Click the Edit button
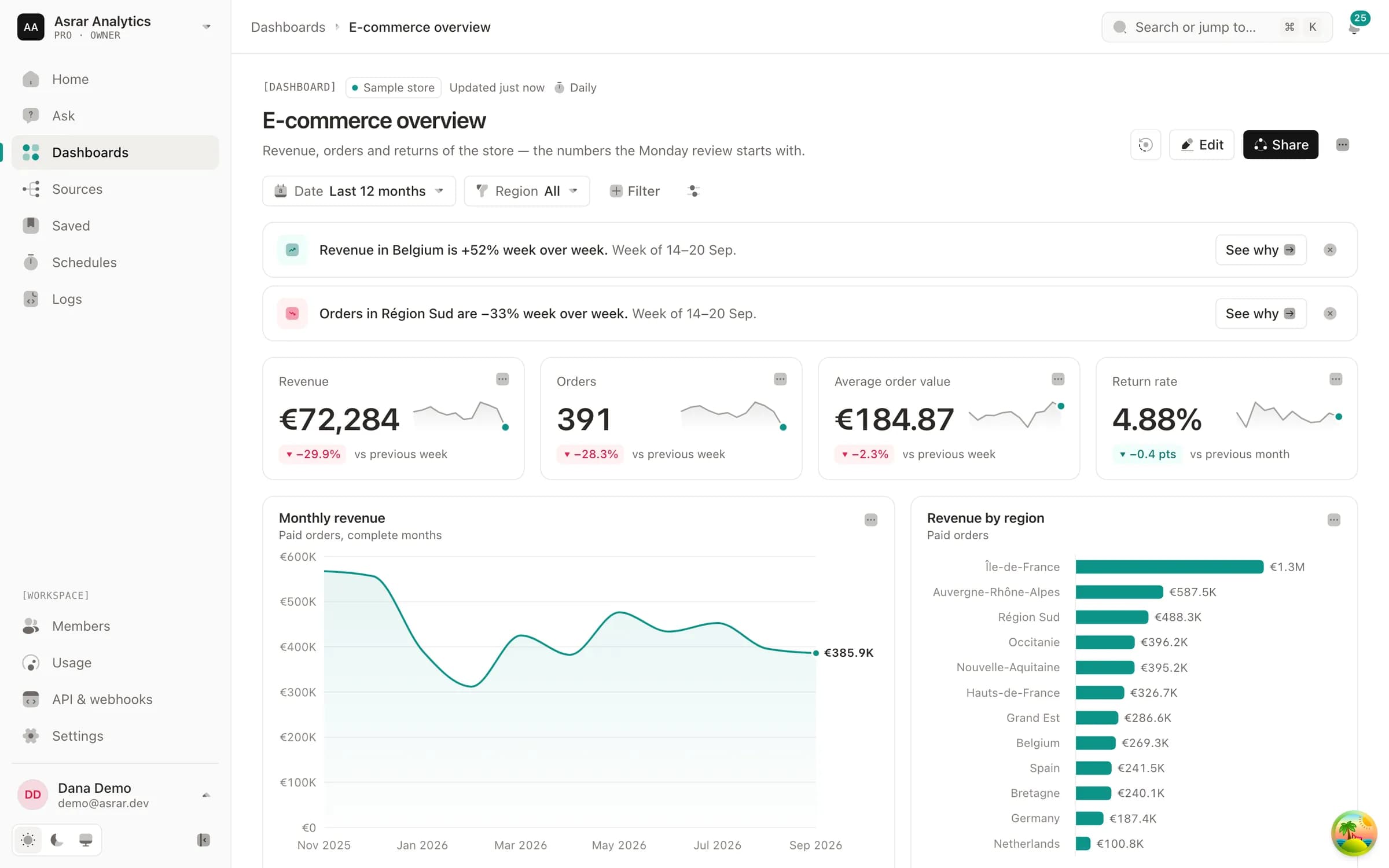This screenshot has height=868, width=1389. (1201, 145)
